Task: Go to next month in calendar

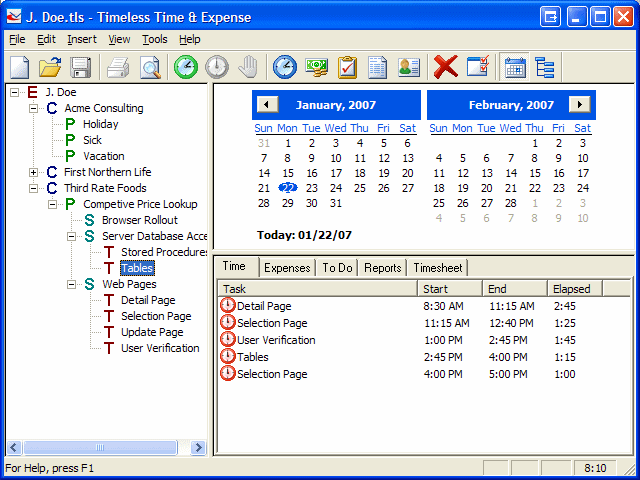Action: [579, 105]
